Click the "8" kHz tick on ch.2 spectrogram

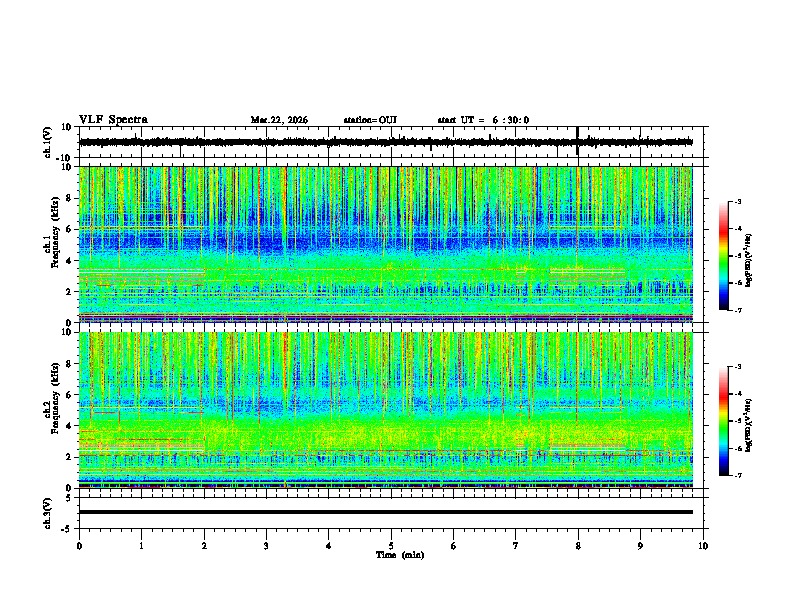point(70,364)
